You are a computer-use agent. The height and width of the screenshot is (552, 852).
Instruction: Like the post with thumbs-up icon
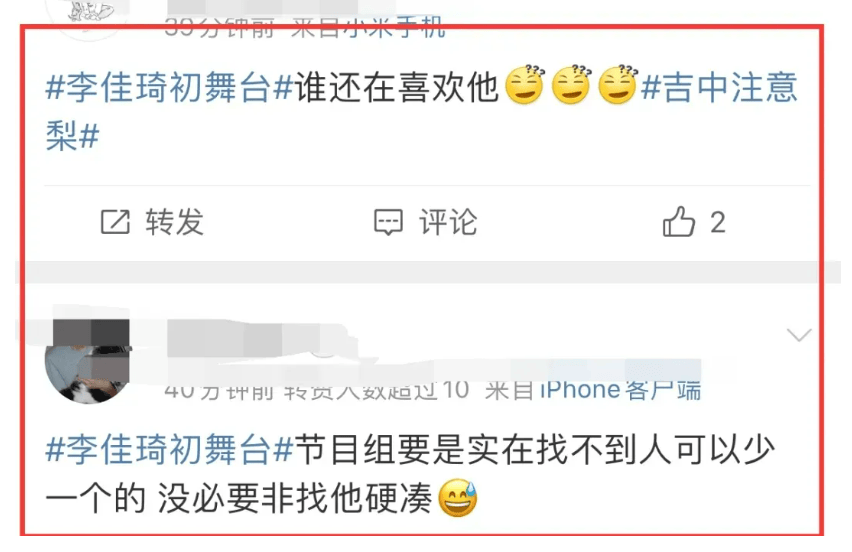[x=679, y=221]
